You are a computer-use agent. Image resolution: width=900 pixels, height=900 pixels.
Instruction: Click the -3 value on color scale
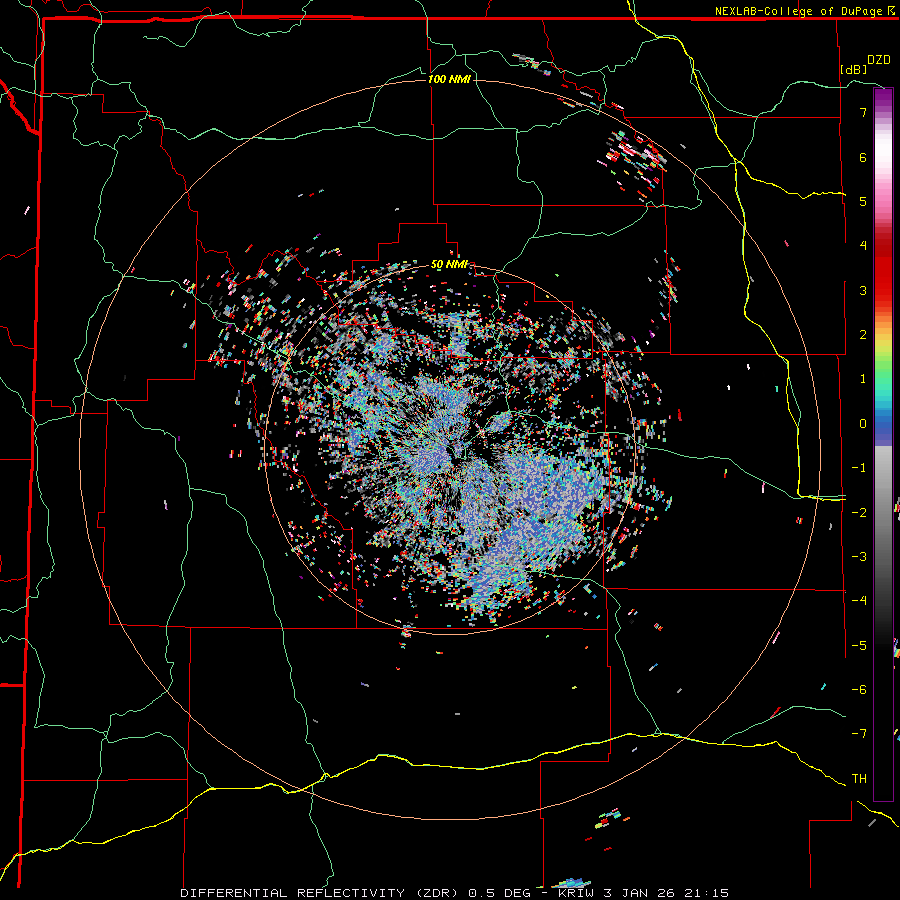tap(859, 557)
